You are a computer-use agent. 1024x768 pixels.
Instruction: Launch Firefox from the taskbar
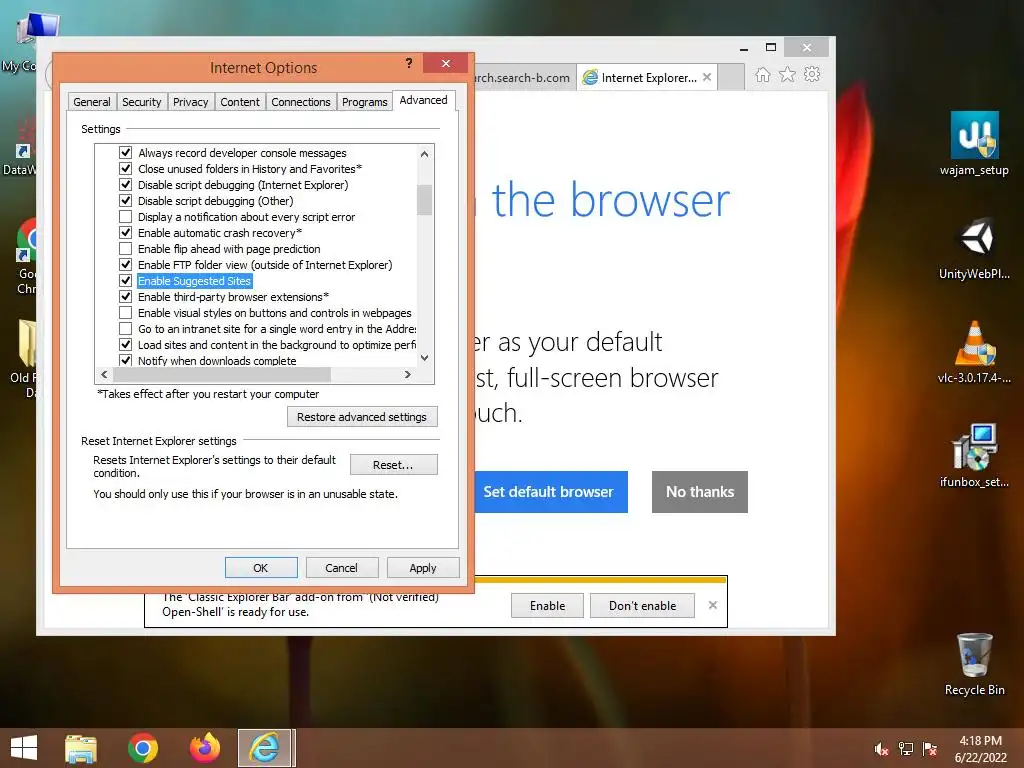[x=204, y=748]
